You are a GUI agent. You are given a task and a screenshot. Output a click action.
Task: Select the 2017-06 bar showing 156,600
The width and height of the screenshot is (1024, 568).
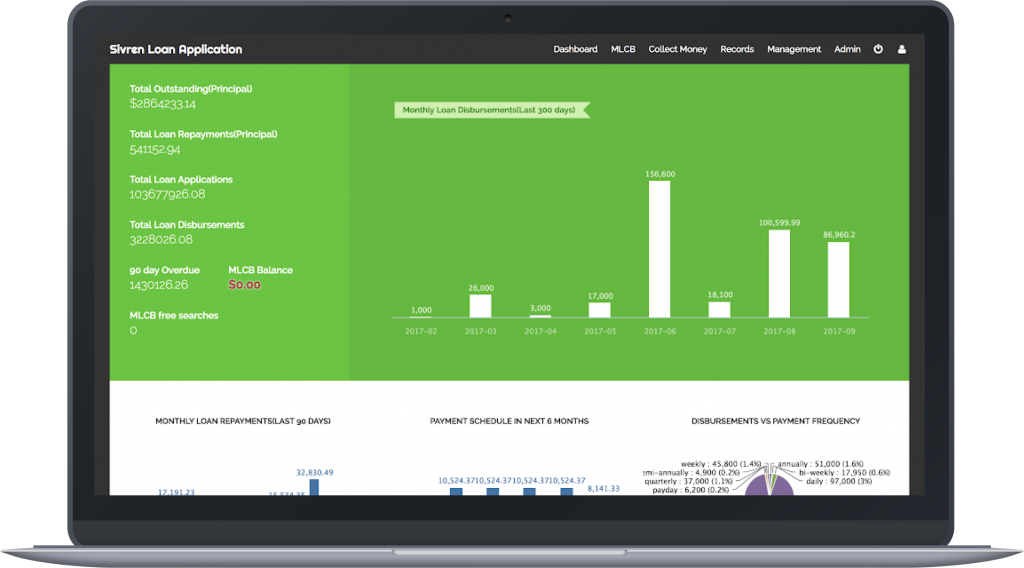pos(659,249)
